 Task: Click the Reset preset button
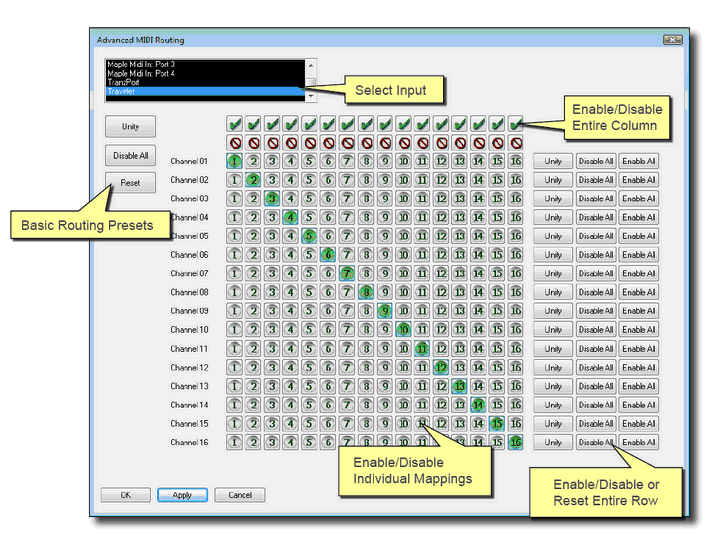130,182
